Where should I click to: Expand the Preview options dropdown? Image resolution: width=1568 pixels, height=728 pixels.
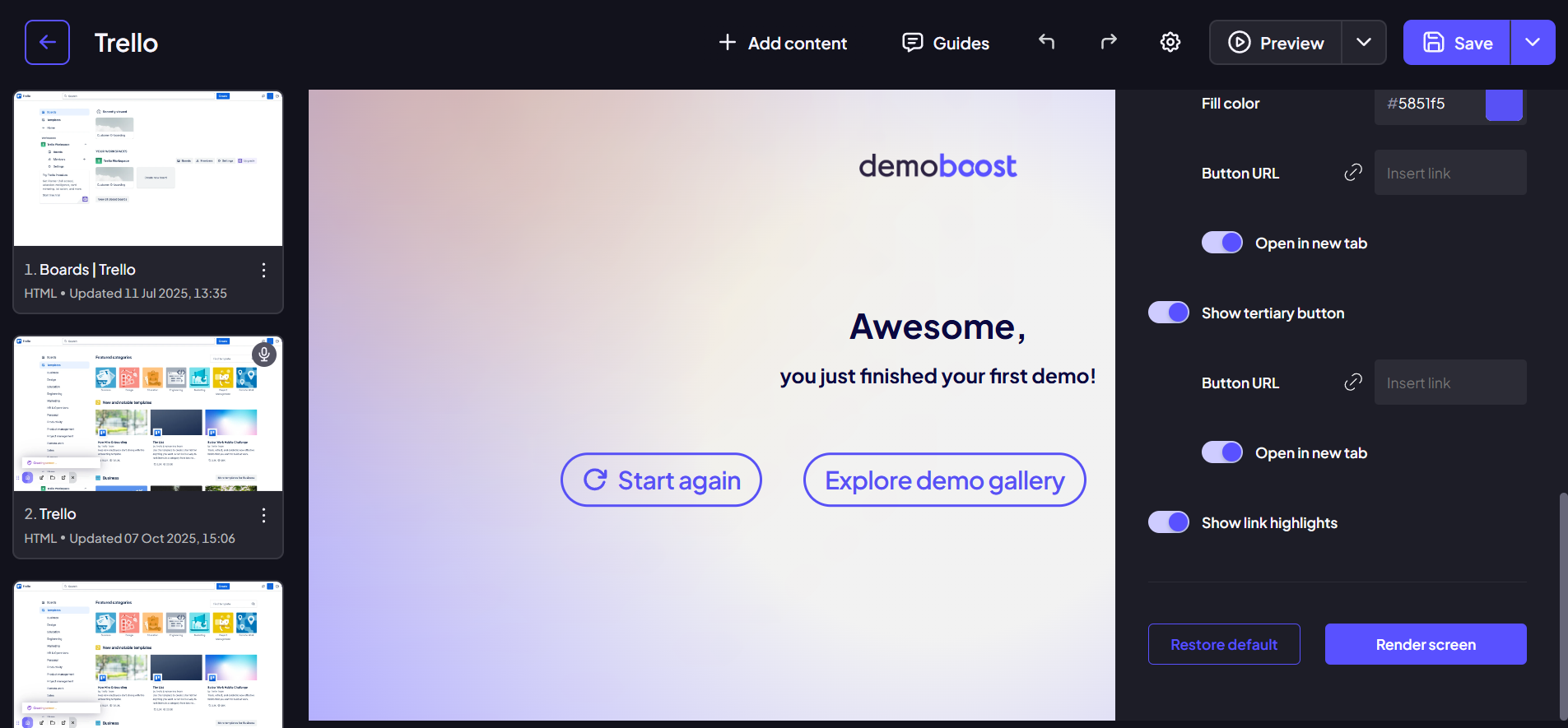pos(1364,43)
